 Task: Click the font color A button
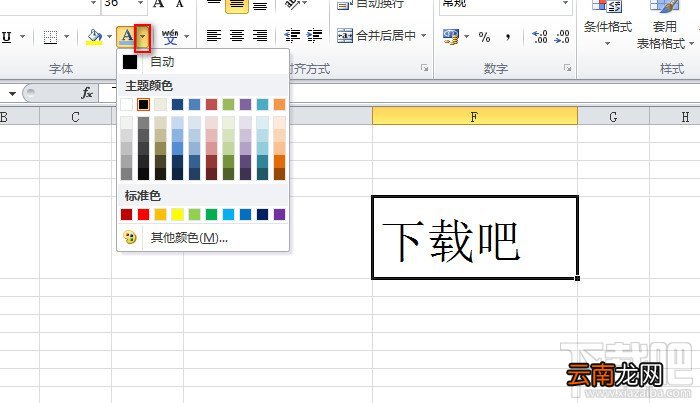pos(126,37)
